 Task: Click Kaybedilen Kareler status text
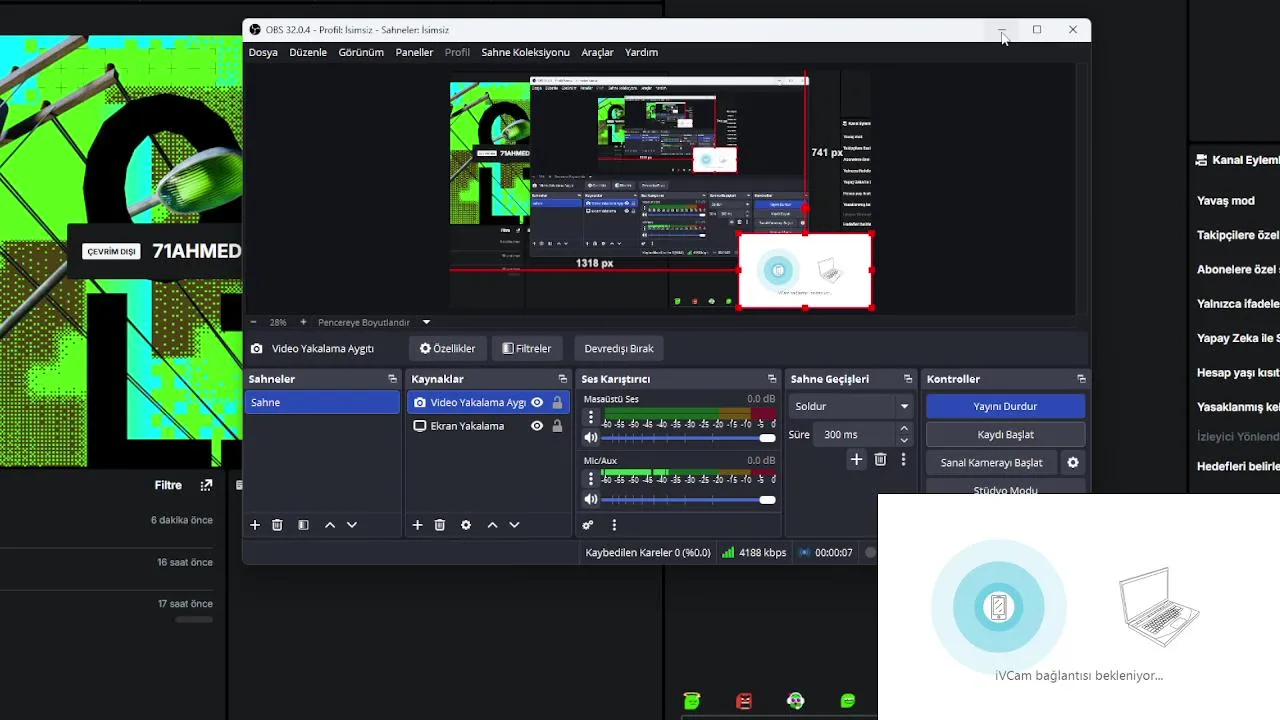tap(648, 552)
